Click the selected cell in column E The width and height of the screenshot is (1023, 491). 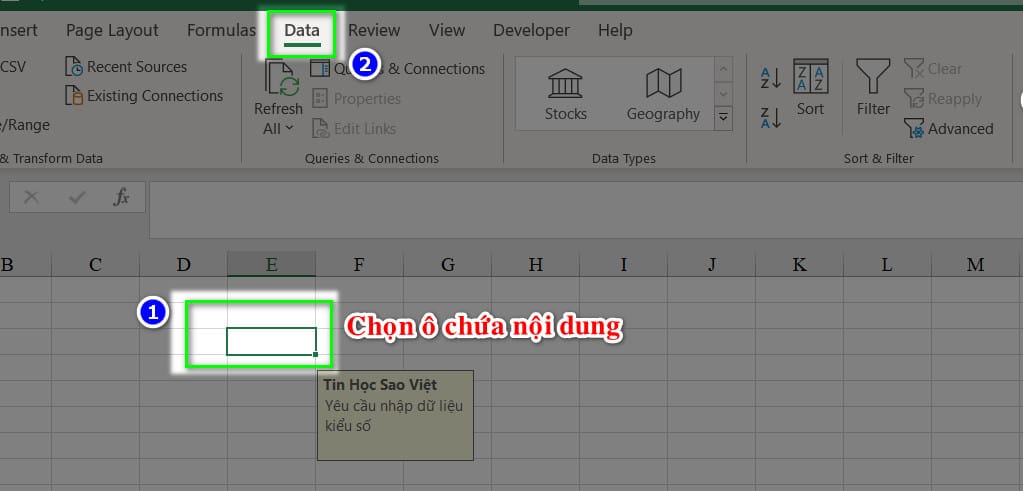coord(271,342)
